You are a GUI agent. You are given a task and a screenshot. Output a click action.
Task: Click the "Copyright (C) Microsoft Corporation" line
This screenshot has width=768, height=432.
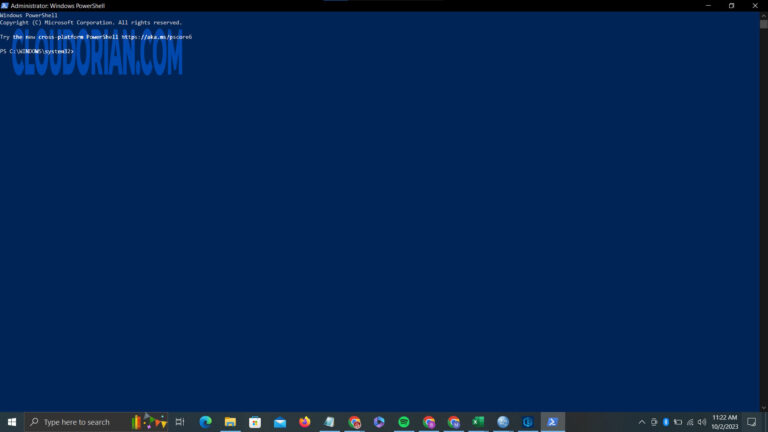pyautogui.click(x=91, y=23)
